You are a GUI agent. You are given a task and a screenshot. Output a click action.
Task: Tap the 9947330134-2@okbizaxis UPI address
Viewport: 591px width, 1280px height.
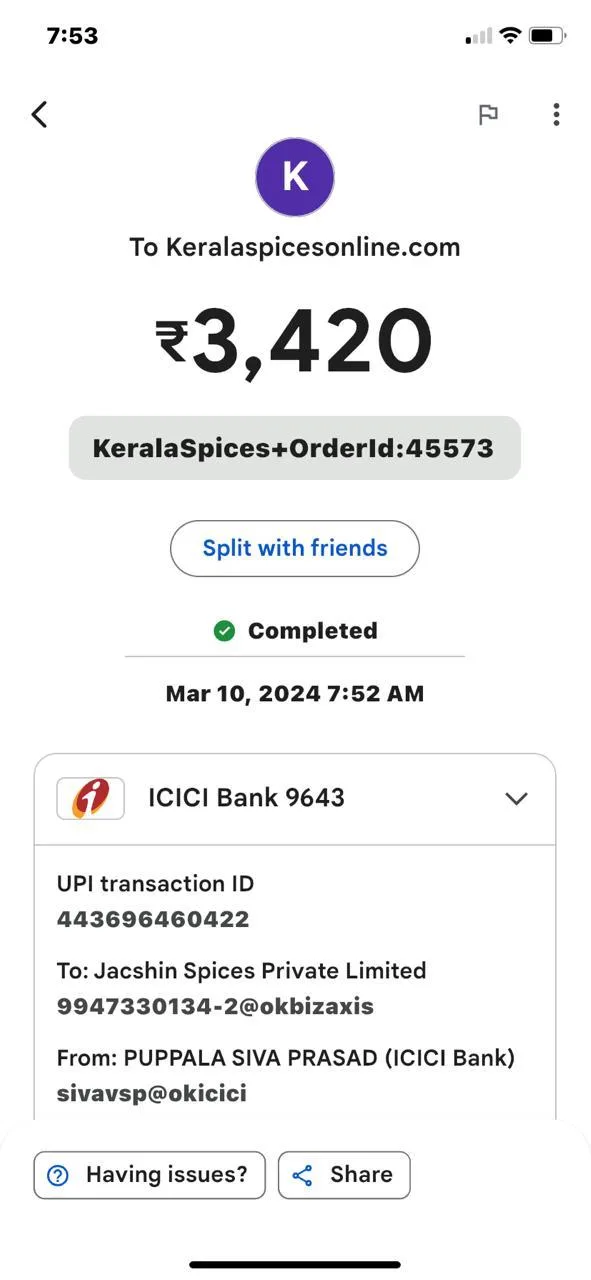pyautogui.click(x=215, y=1006)
